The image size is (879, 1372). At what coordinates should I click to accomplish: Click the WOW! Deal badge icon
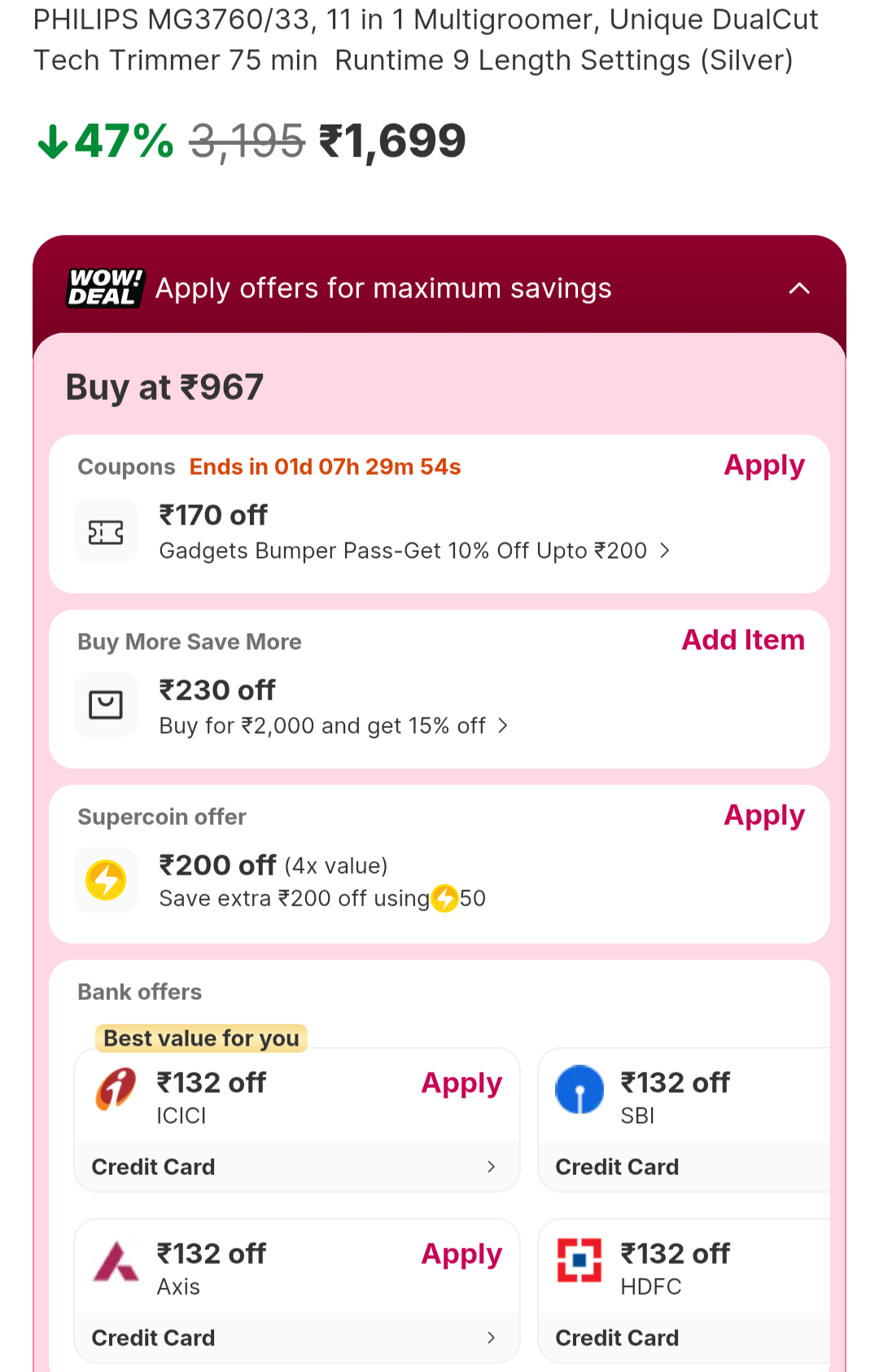[x=105, y=288]
